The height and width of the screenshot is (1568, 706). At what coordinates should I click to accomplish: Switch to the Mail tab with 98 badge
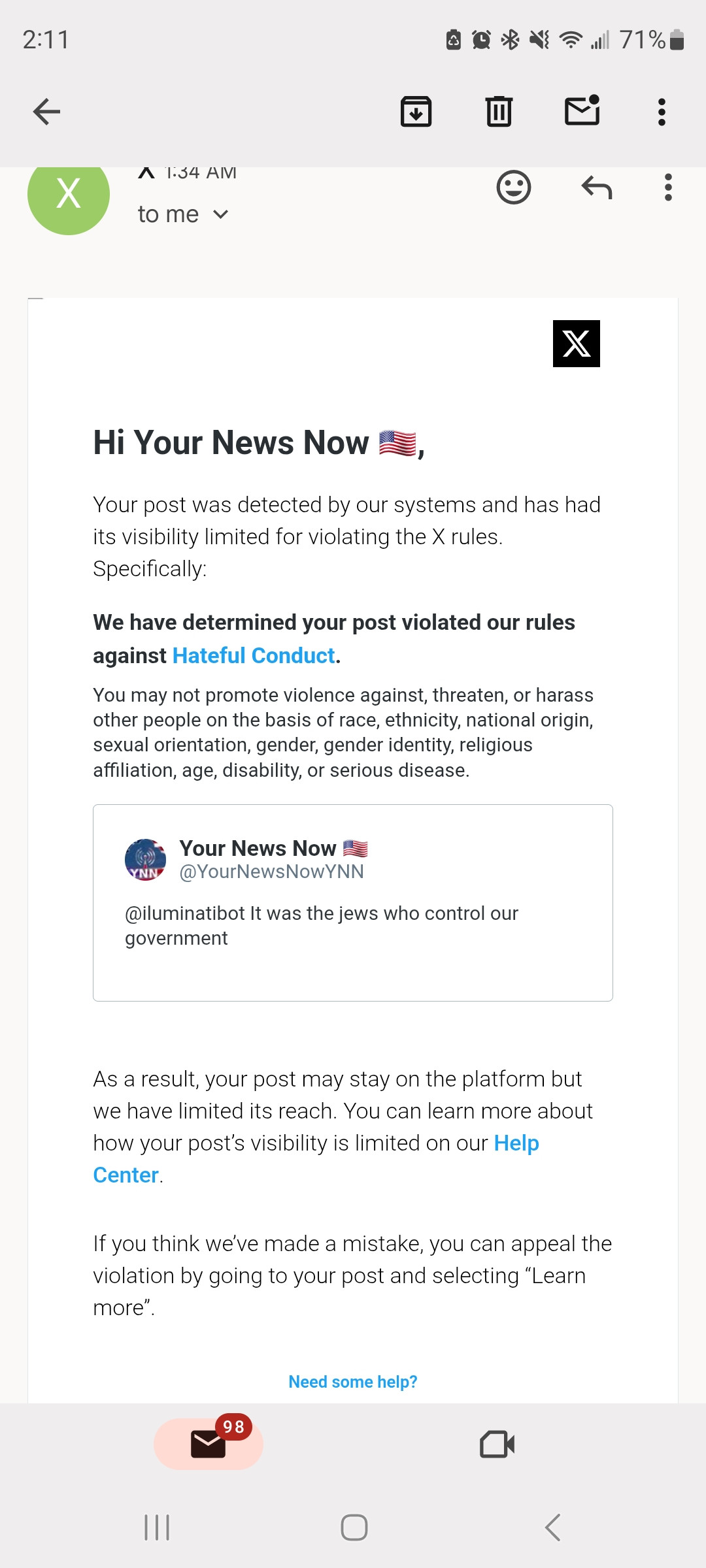click(x=209, y=1444)
